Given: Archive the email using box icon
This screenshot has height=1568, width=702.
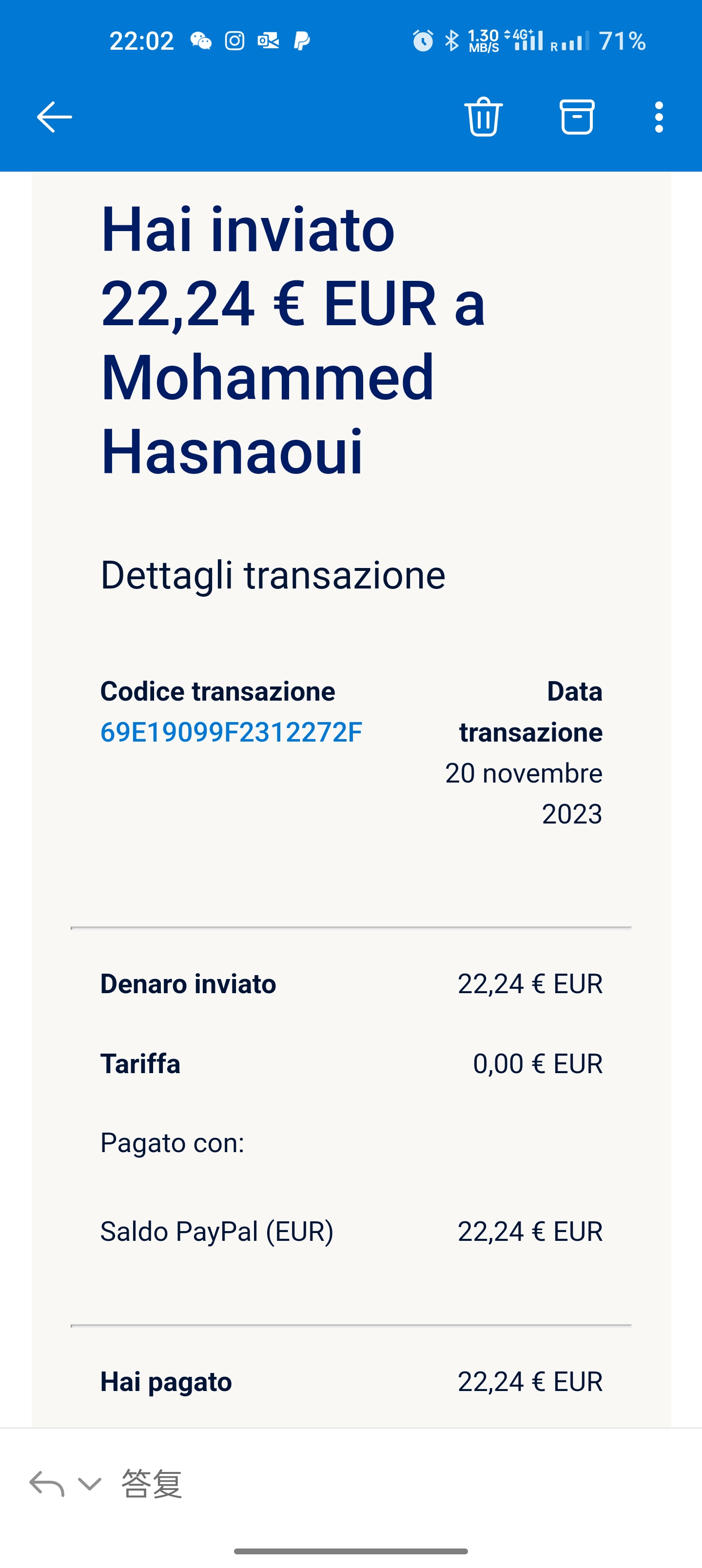Looking at the screenshot, I should point(577,116).
